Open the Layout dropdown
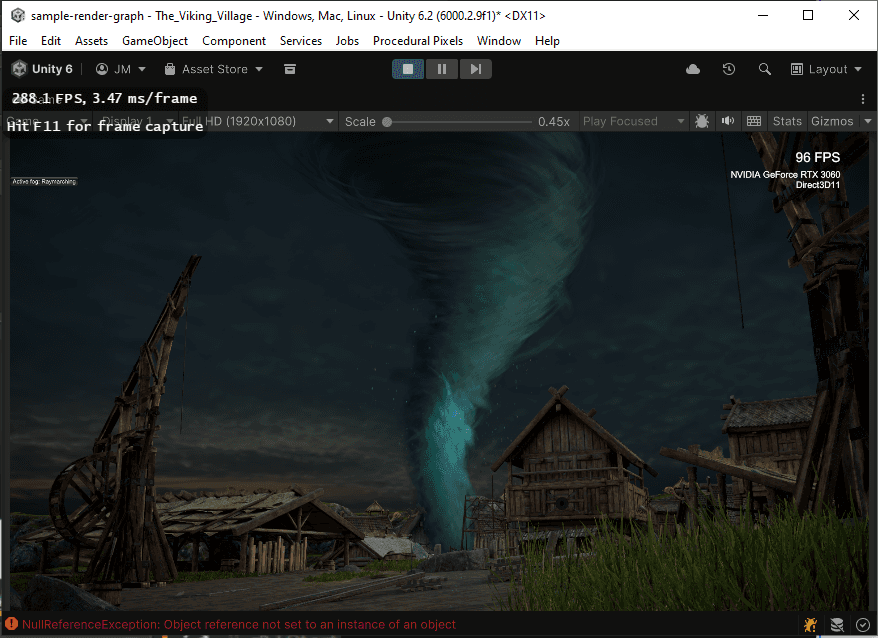878x638 pixels. click(x=826, y=69)
